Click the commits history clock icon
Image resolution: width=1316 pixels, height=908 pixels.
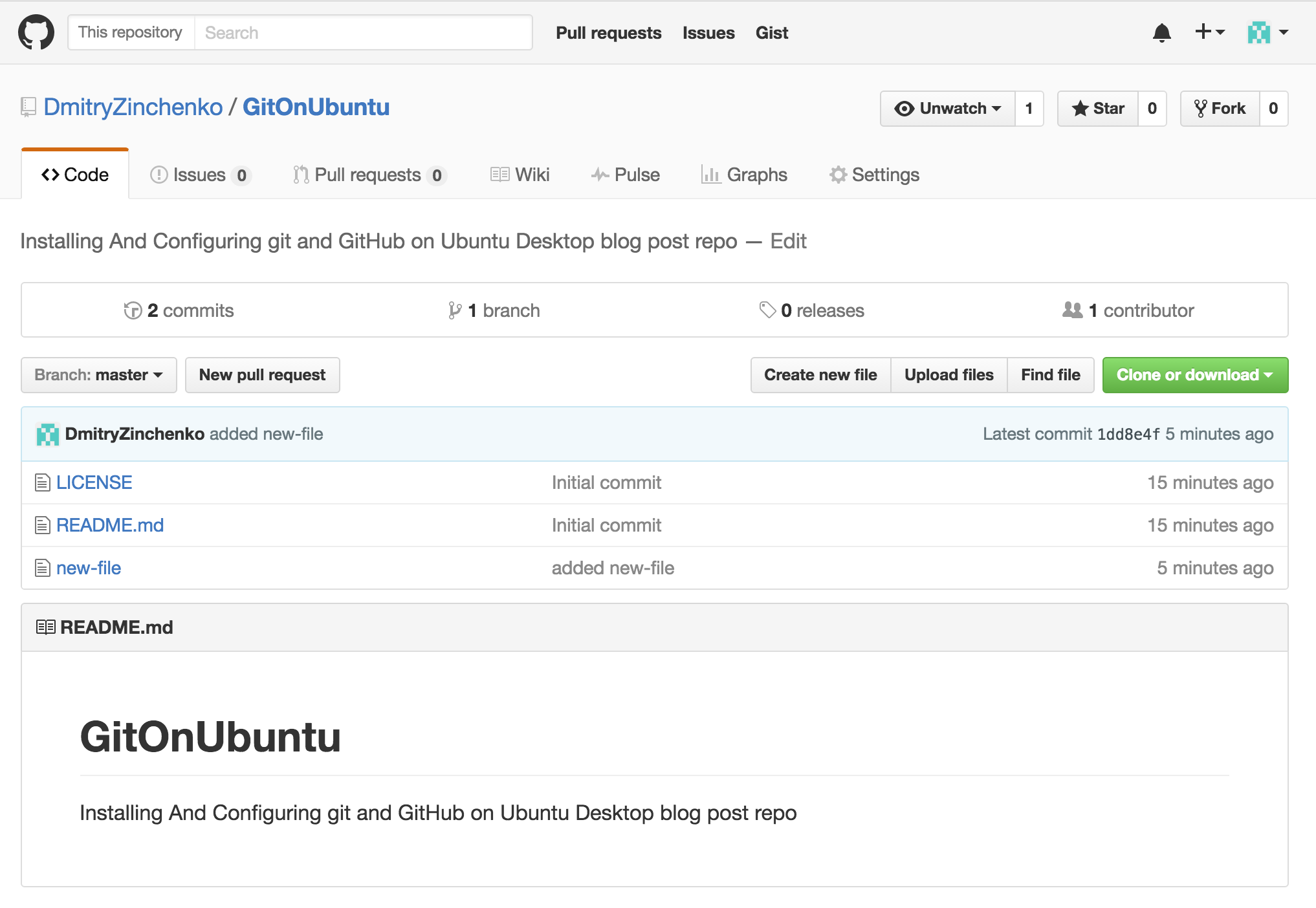(x=133, y=310)
